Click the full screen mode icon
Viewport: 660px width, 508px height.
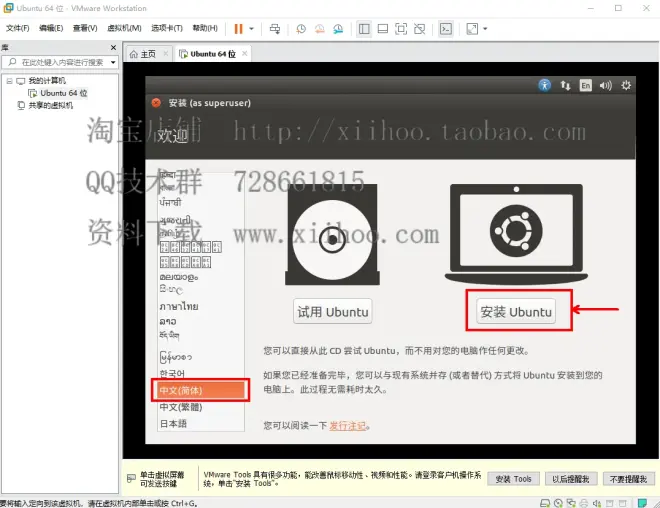click(x=401, y=29)
